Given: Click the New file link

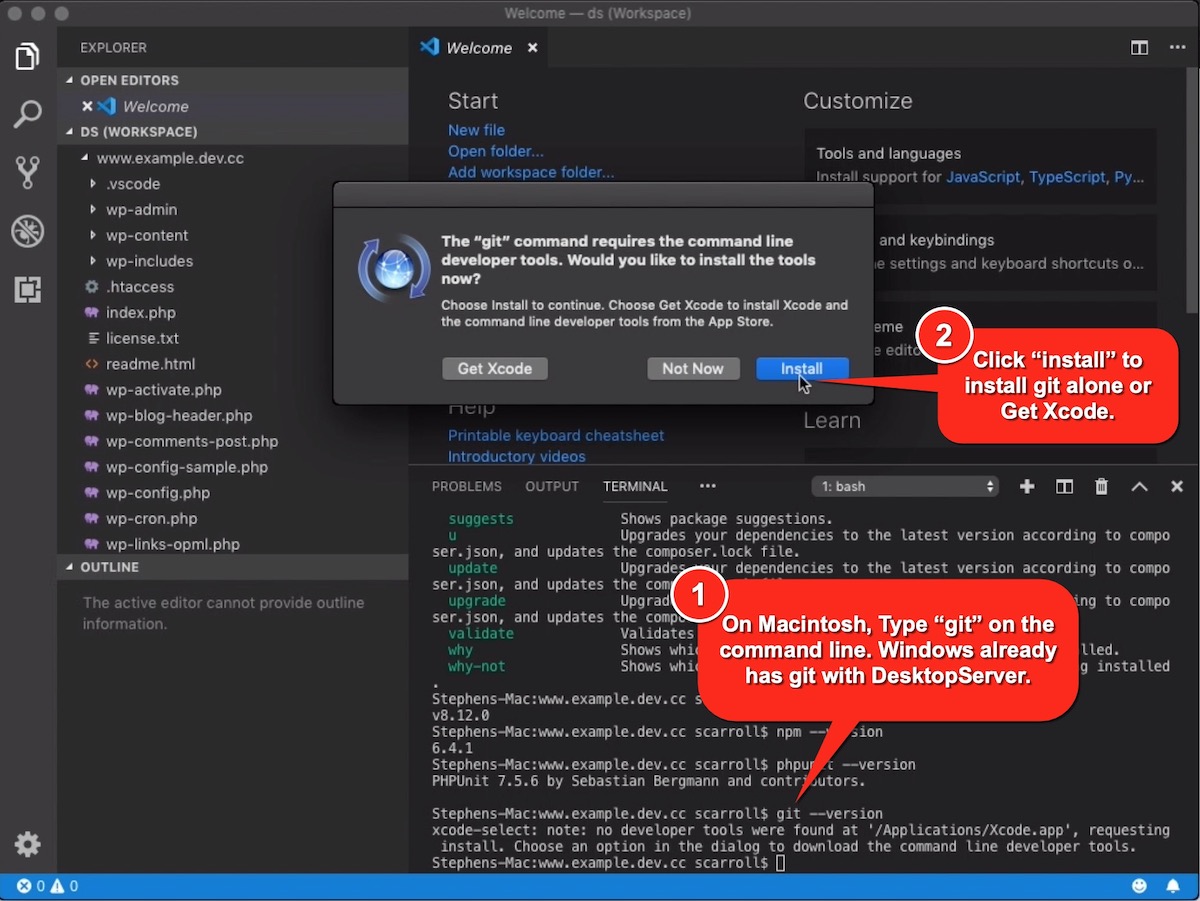Looking at the screenshot, I should tap(476, 130).
